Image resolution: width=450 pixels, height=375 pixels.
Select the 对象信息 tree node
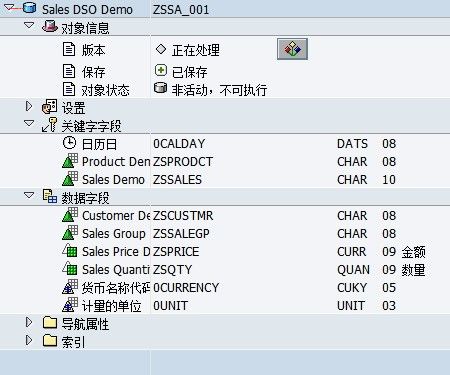(x=85, y=28)
